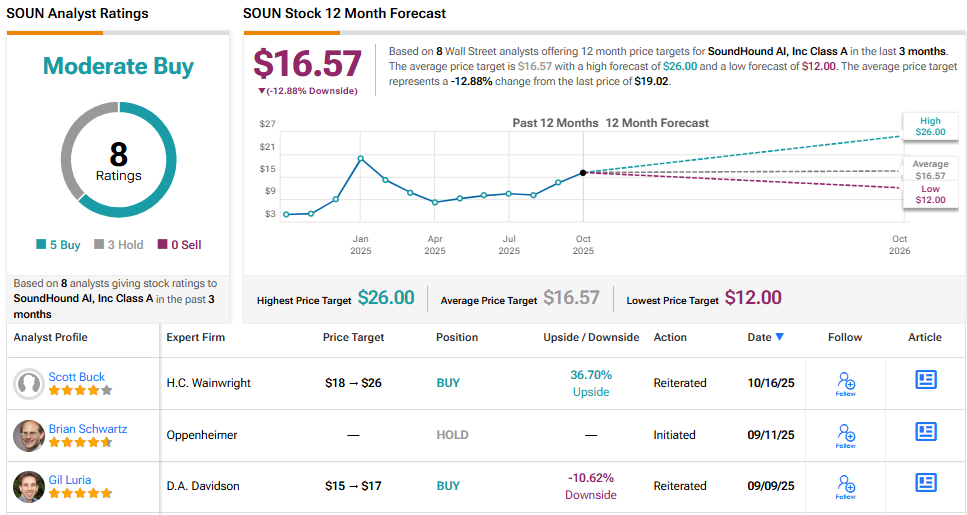Follow analyst Gil Luria
Screen dimensions: 967x515
(x=845, y=485)
